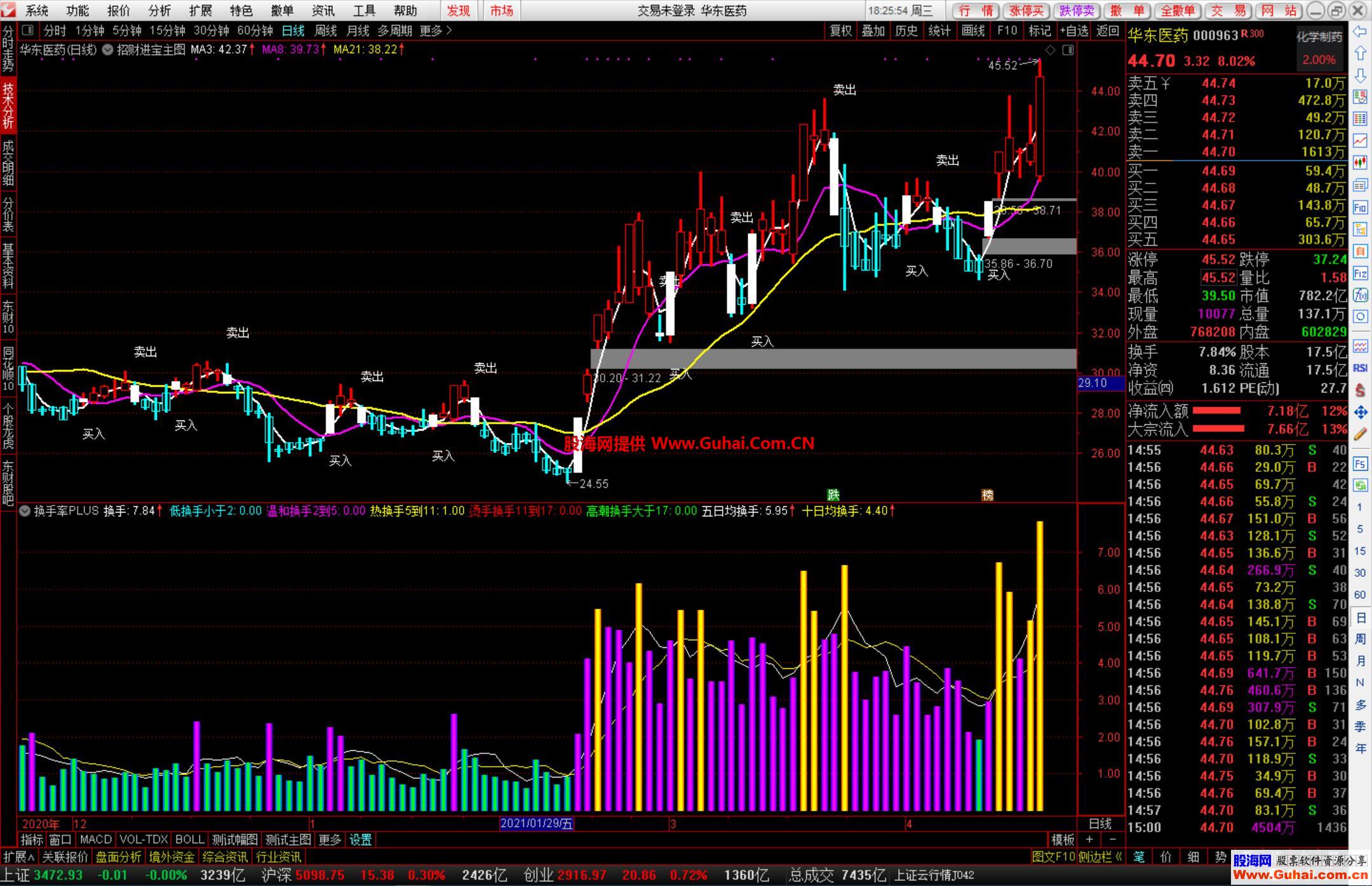The width and height of the screenshot is (1372, 886).
Task: Click the 张停买 button
Action: tap(1026, 10)
